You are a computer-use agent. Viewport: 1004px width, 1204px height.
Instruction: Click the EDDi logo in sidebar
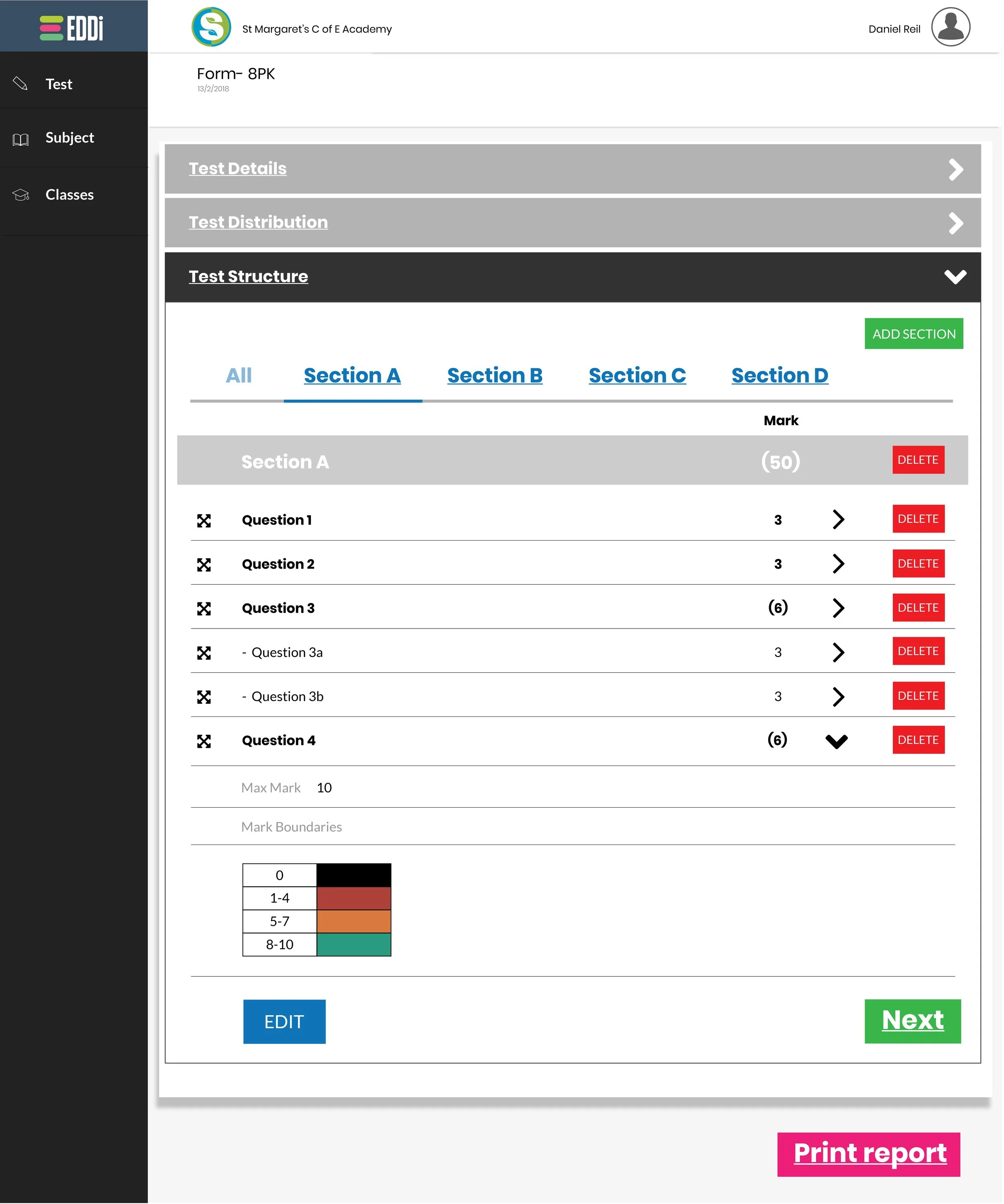(71, 28)
